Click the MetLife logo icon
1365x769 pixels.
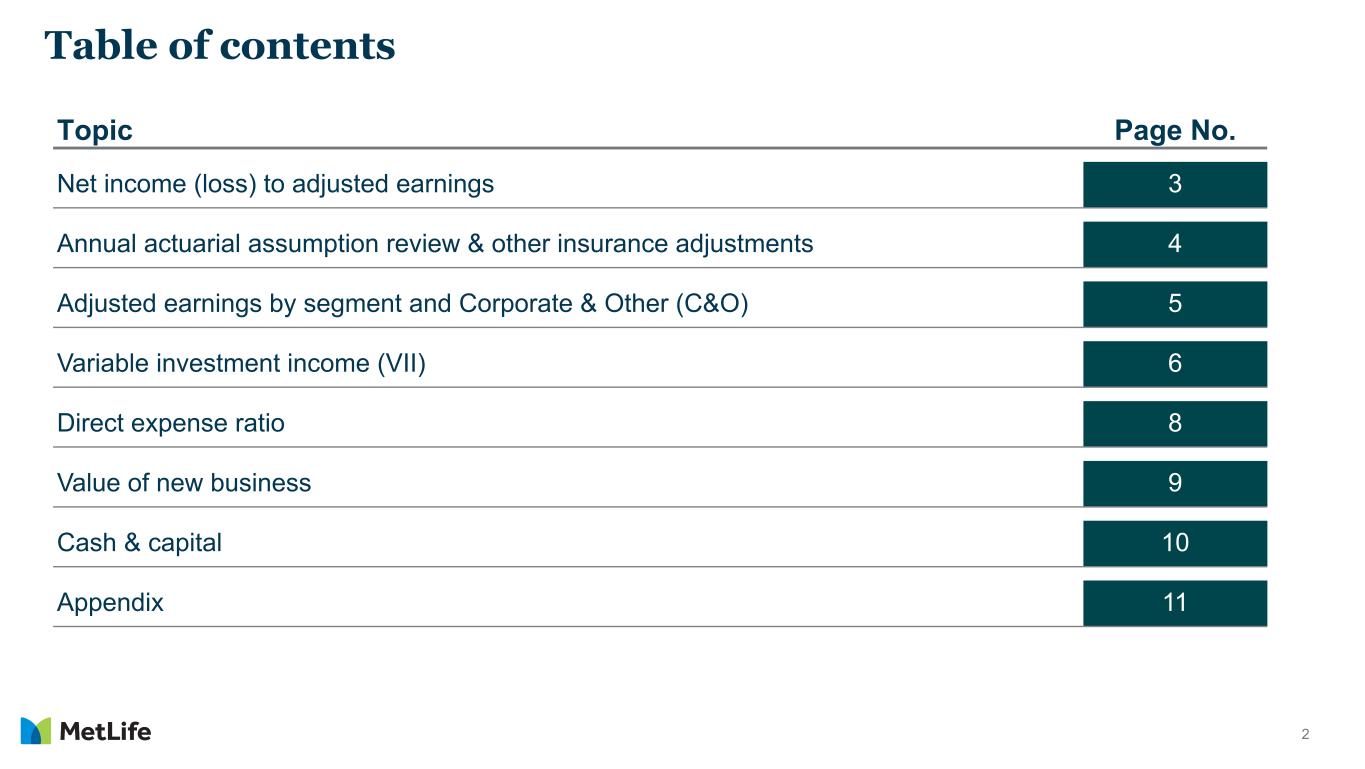click(36, 731)
